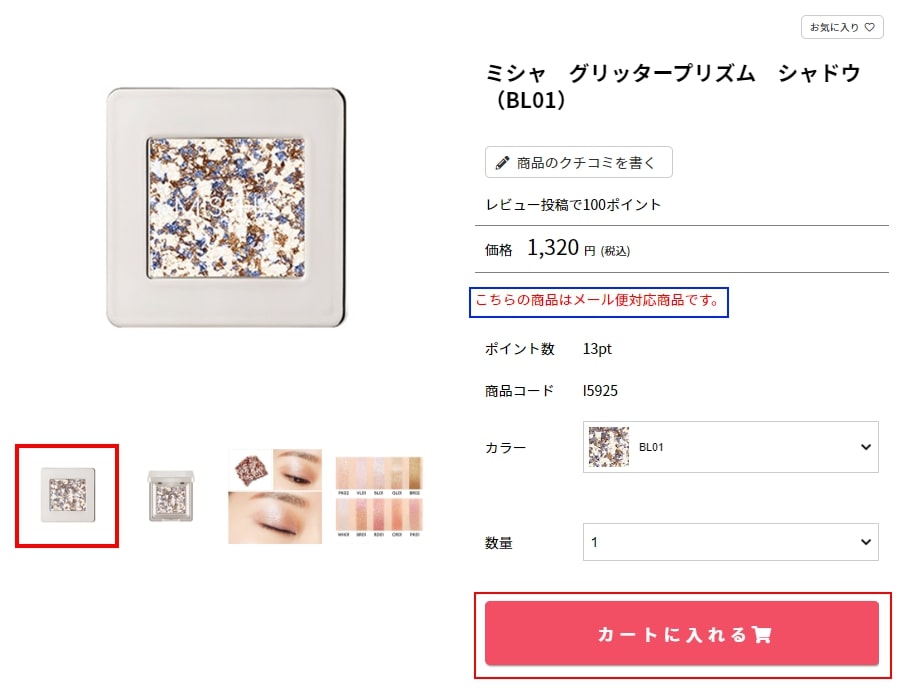Add item with カートに入れる button
900x695 pixels.
[x=682, y=634]
